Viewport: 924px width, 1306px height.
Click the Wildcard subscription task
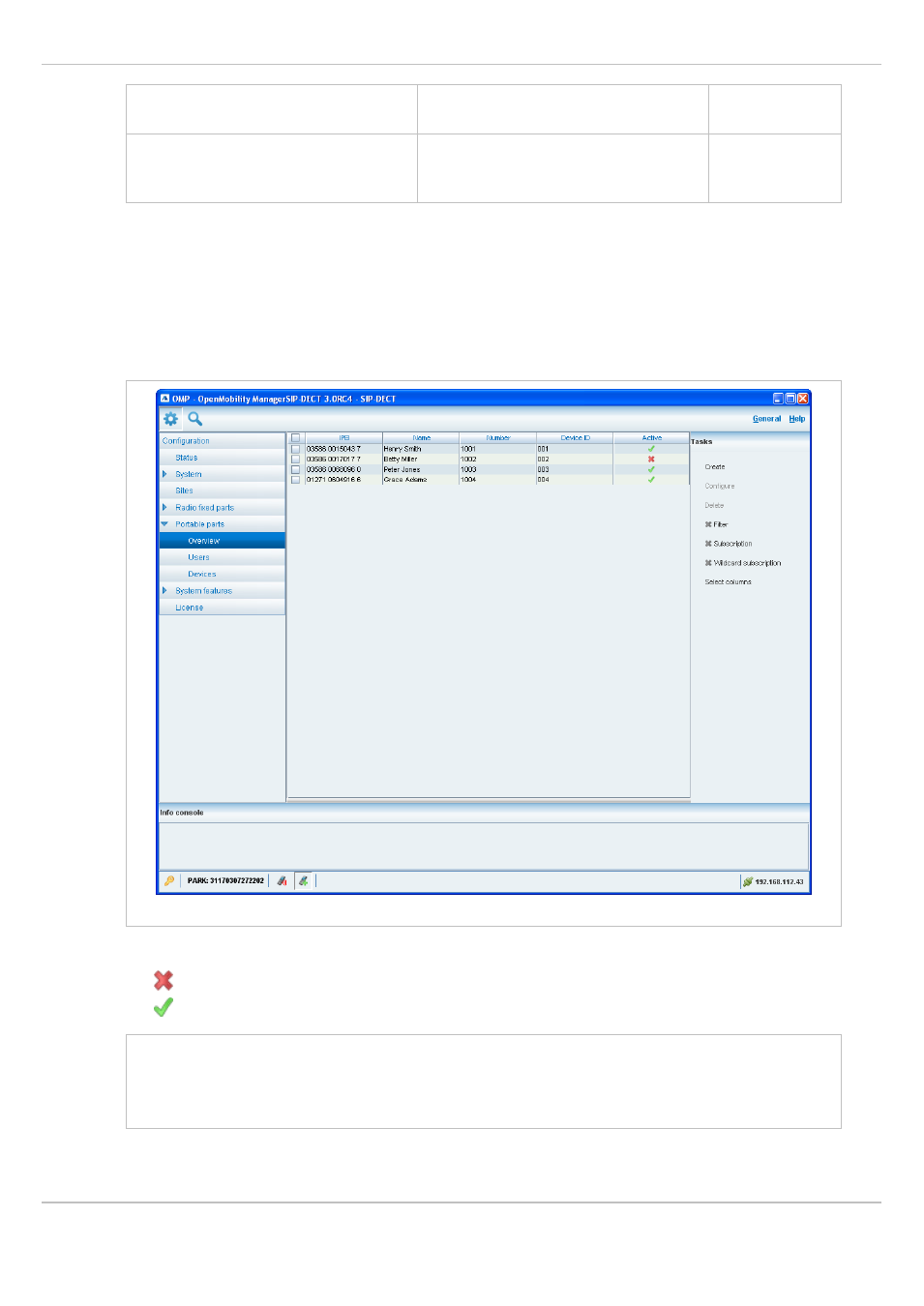point(742,563)
